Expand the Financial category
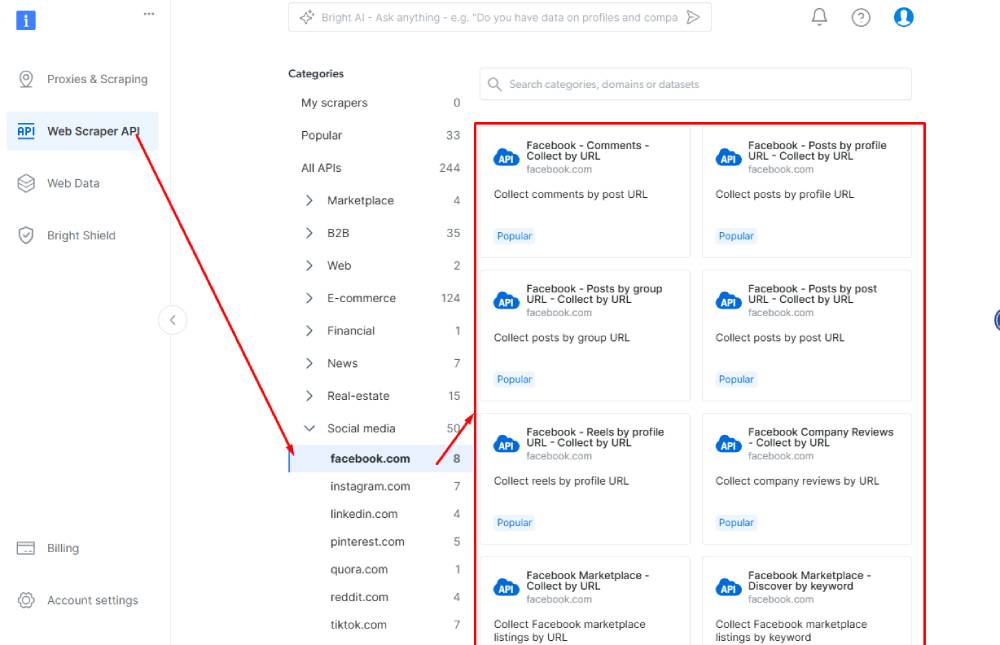 coord(309,330)
